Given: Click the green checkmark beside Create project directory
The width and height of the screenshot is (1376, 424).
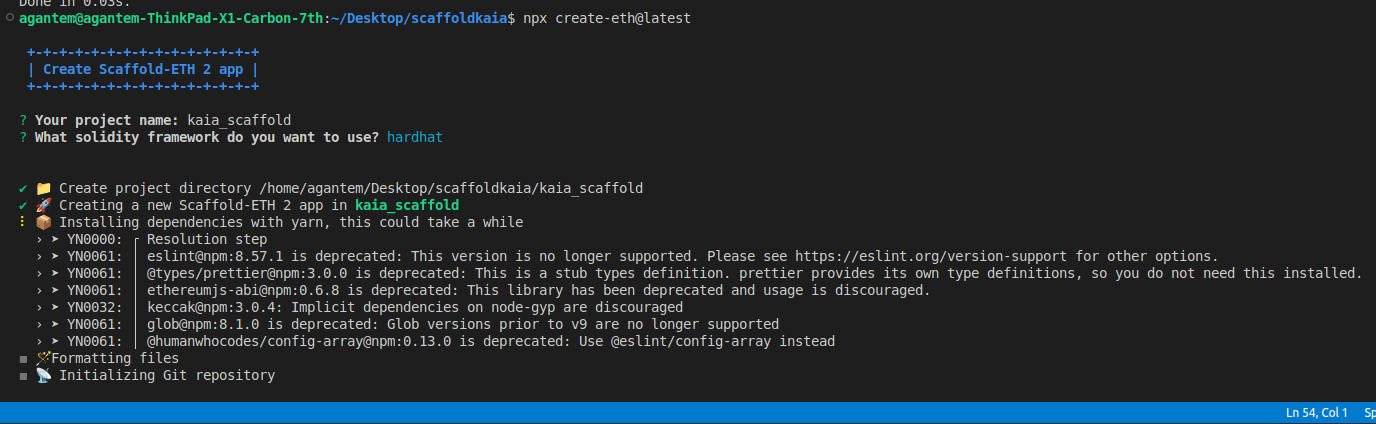Looking at the screenshot, I should coord(23,188).
